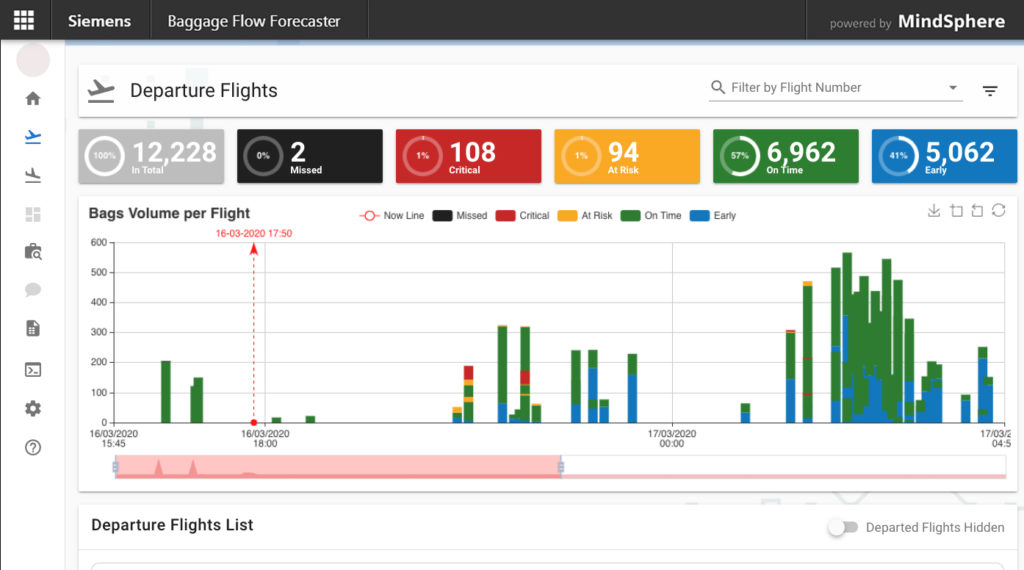Open the apps grid launcher
1024x570 pixels.
pos(23,20)
